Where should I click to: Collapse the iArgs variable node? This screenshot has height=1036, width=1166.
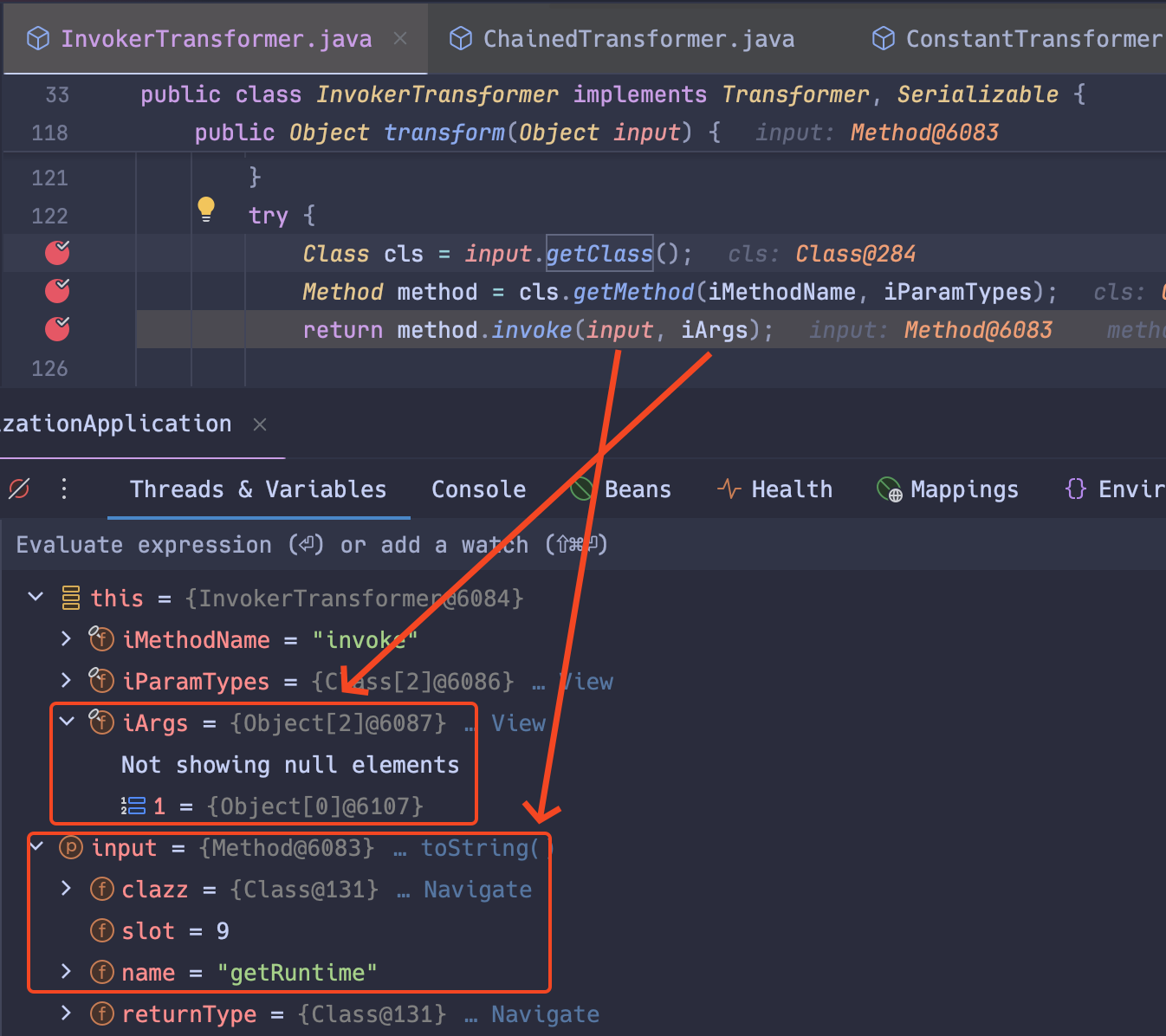pos(68,722)
